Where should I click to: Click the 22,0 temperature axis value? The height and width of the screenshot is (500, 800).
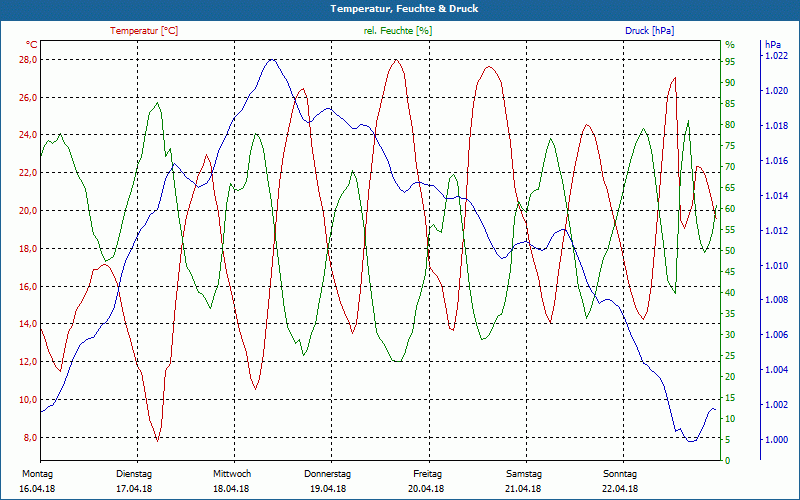tap(28, 172)
